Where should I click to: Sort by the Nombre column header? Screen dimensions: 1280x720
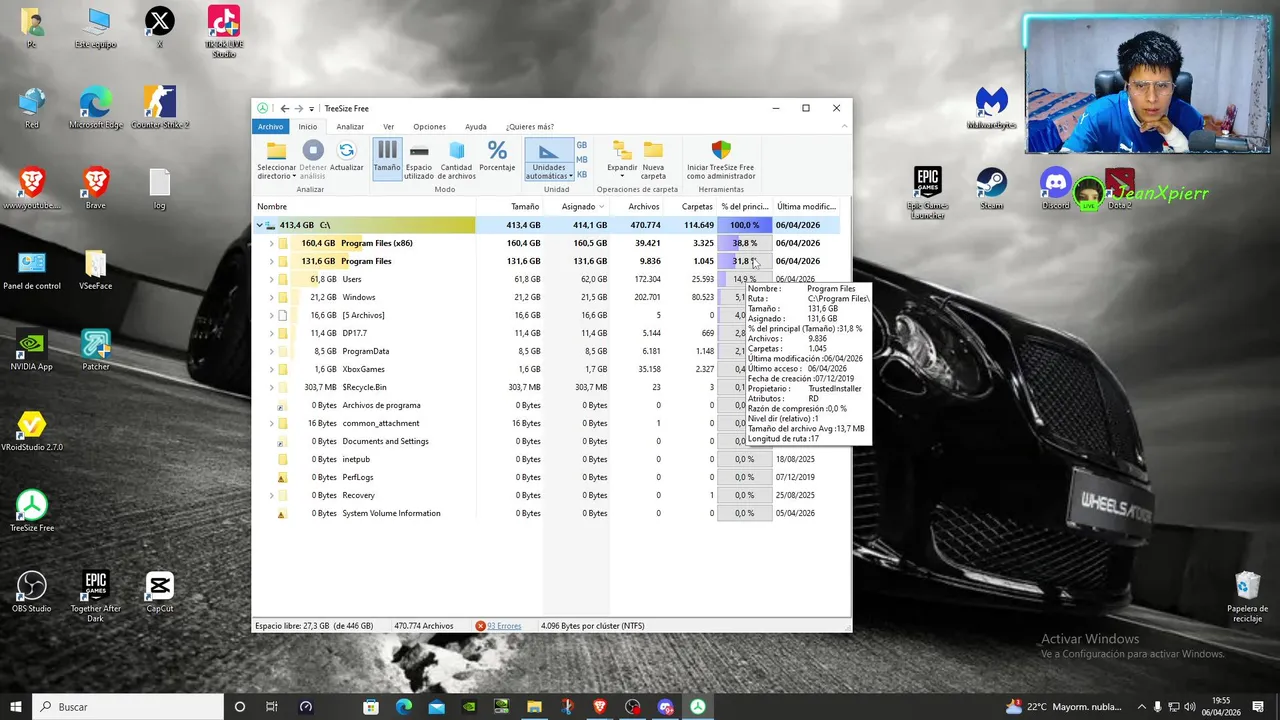(x=364, y=207)
